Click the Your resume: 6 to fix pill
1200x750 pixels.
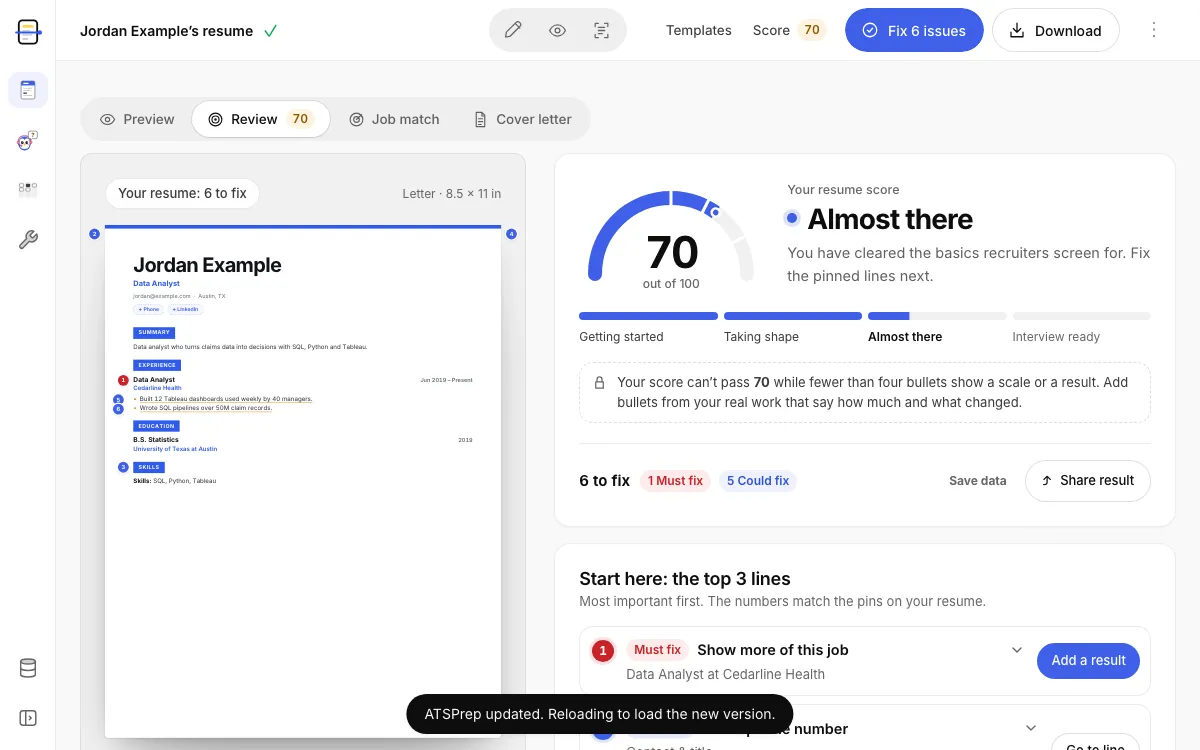(x=182, y=194)
